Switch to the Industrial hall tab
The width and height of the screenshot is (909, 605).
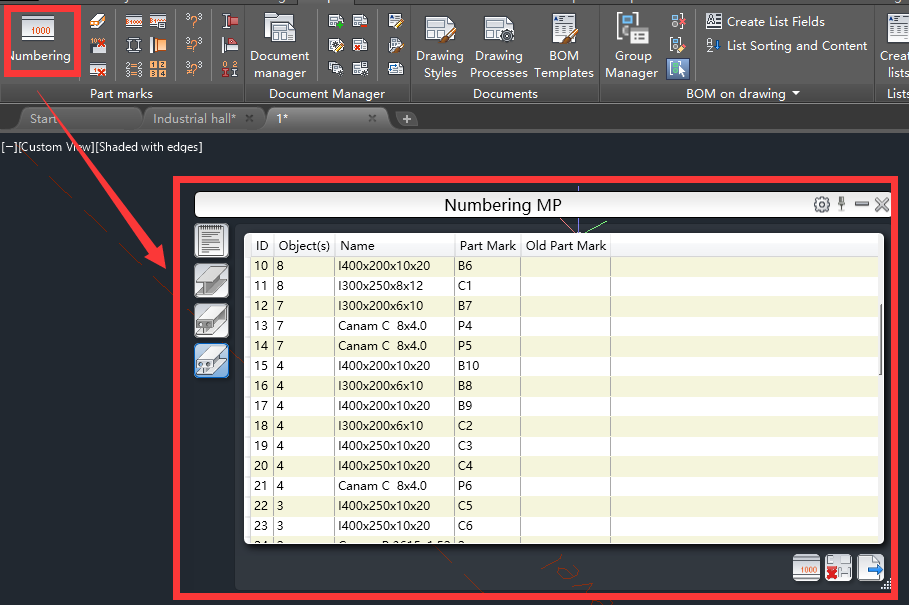196,117
